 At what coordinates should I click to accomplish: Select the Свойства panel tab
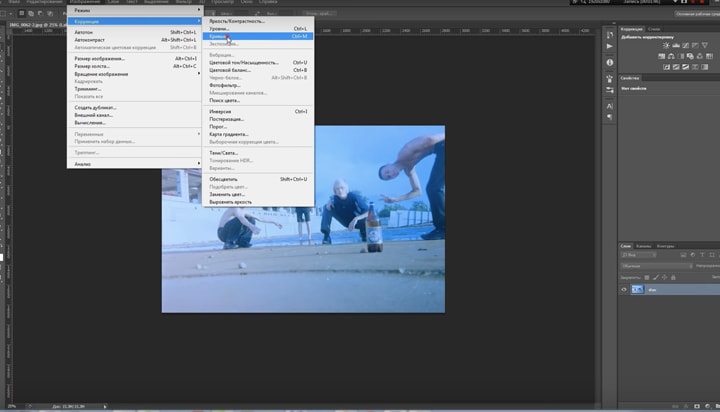click(630, 78)
